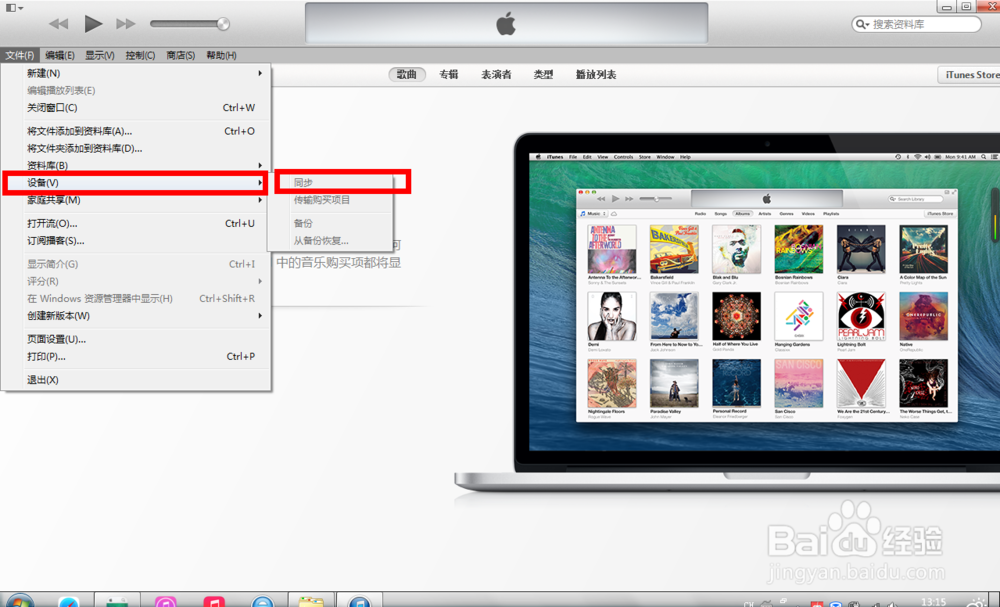Image resolution: width=1000 pixels, height=607 pixels.
Task: Open the 文件(F) menu
Action: [20, 55]
